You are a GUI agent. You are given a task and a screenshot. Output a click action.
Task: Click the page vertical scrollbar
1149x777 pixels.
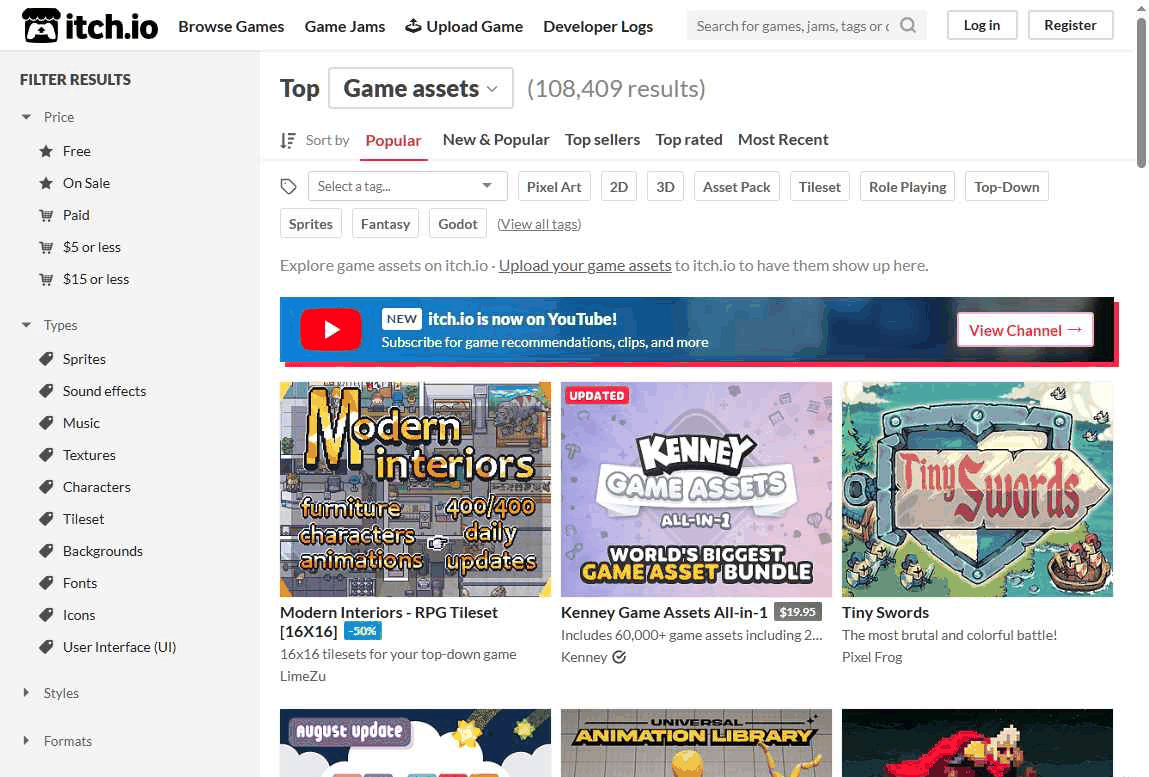(x=1141, y=92)
